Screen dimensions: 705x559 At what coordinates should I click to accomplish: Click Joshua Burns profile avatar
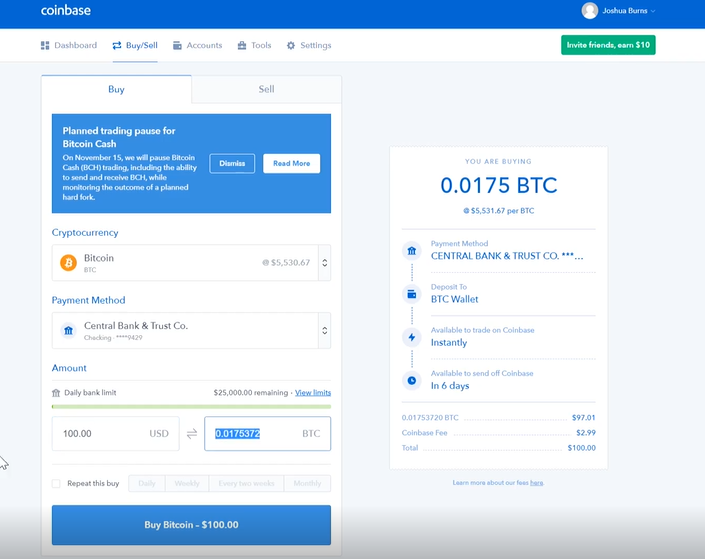click(589, 11)
